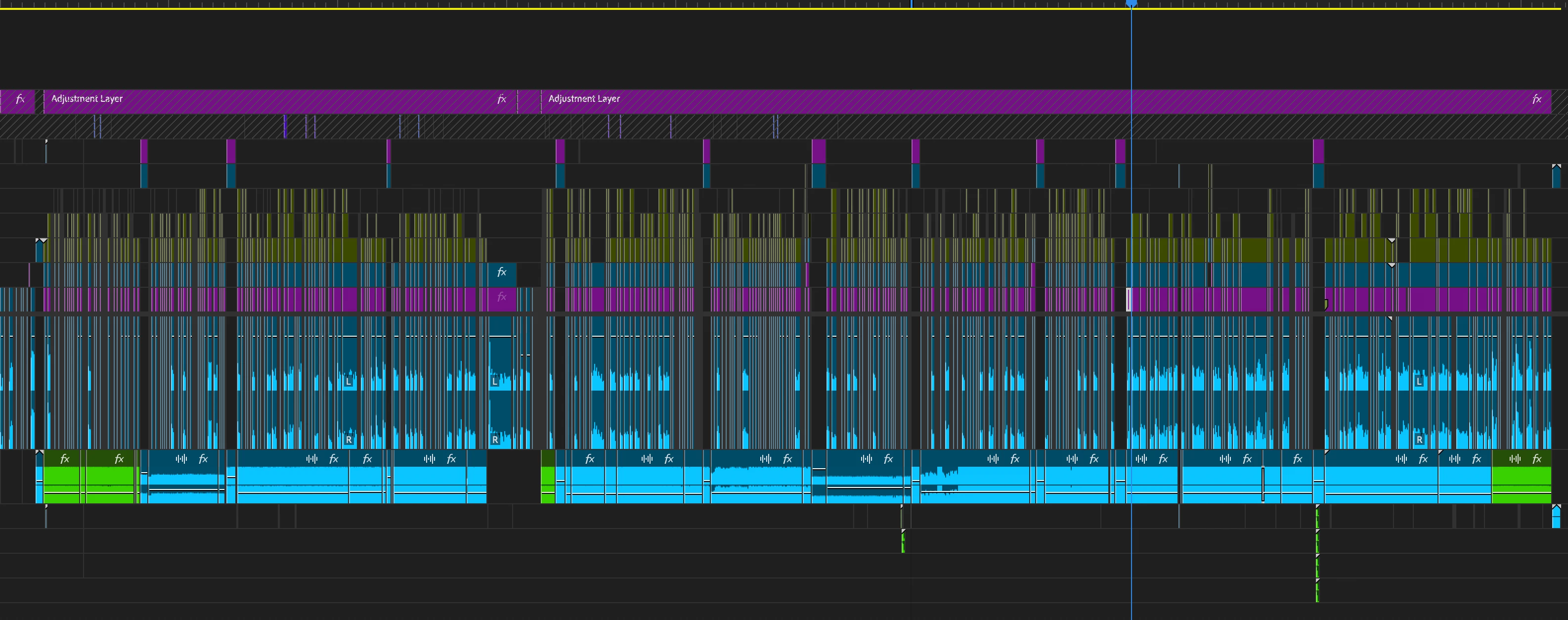Click the rightmost R channel indicator on the waveform
The image size is (1568, 620).
[x=1419, y=440]
